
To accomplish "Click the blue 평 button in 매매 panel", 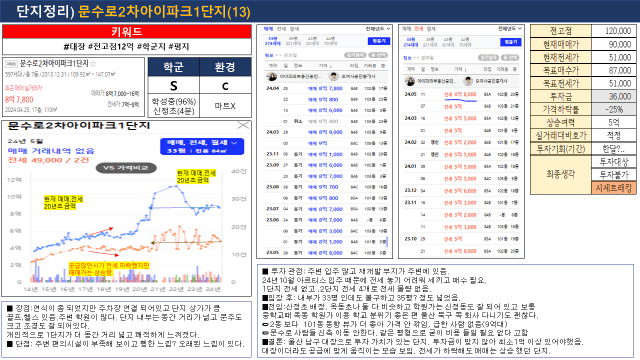I will point(379,41).
